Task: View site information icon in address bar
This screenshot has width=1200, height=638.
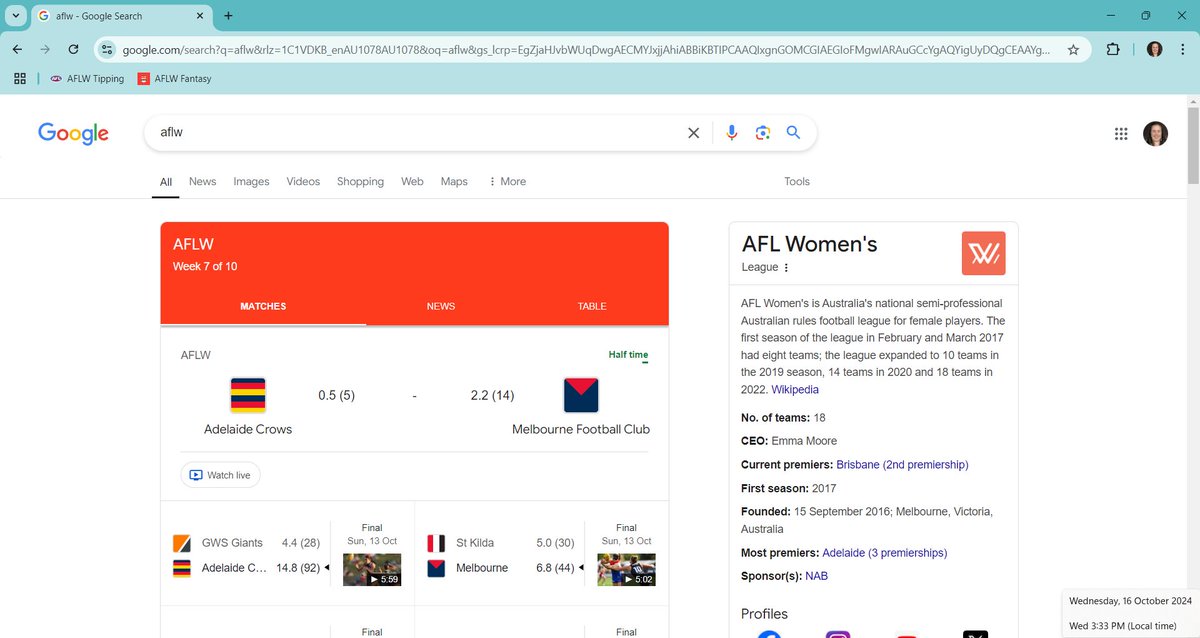Action: click(x=108, y=49)
